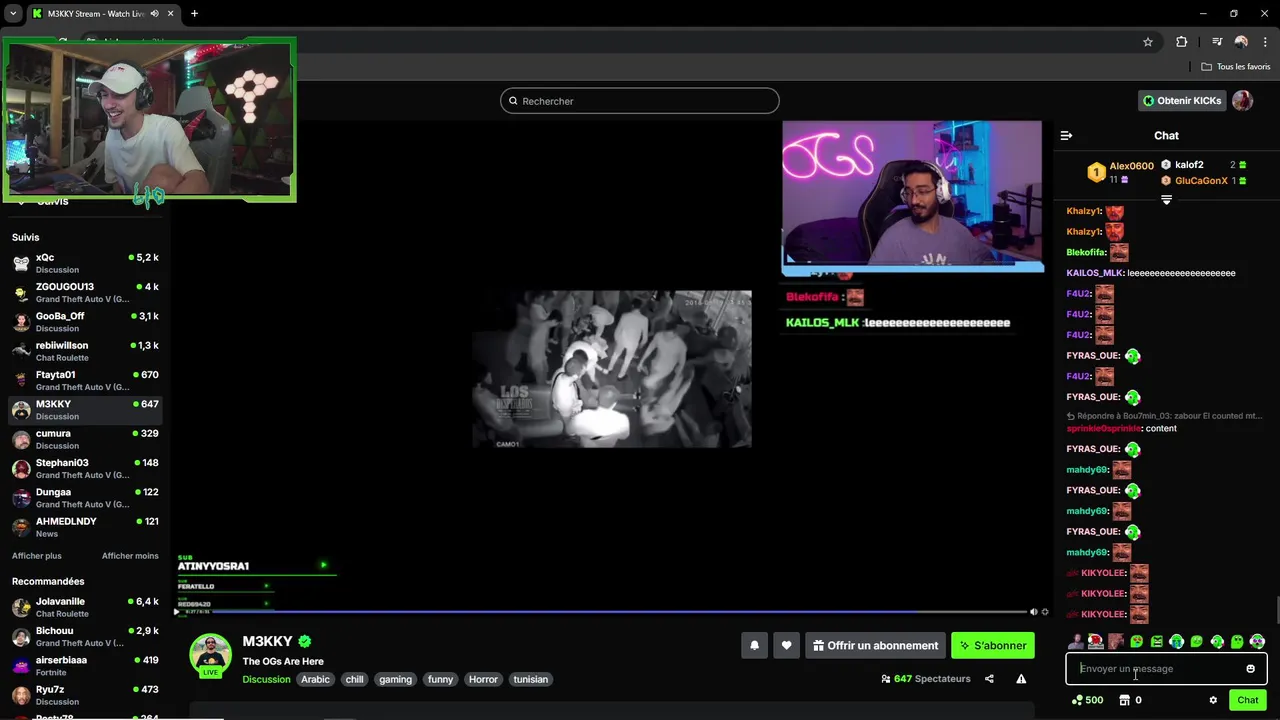Open KAILOS_MLK username in chat list
Image resolution: width=1280 pixels, height=720 pixels.
tap(1094, 273)
